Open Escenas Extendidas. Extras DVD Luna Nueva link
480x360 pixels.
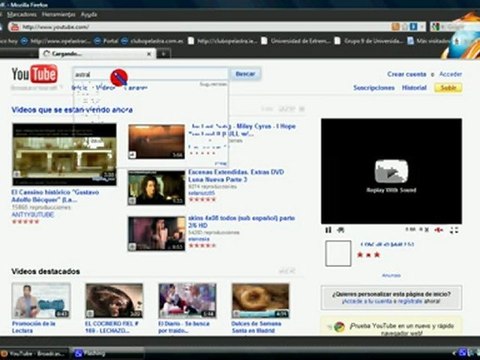pos(236,176)
